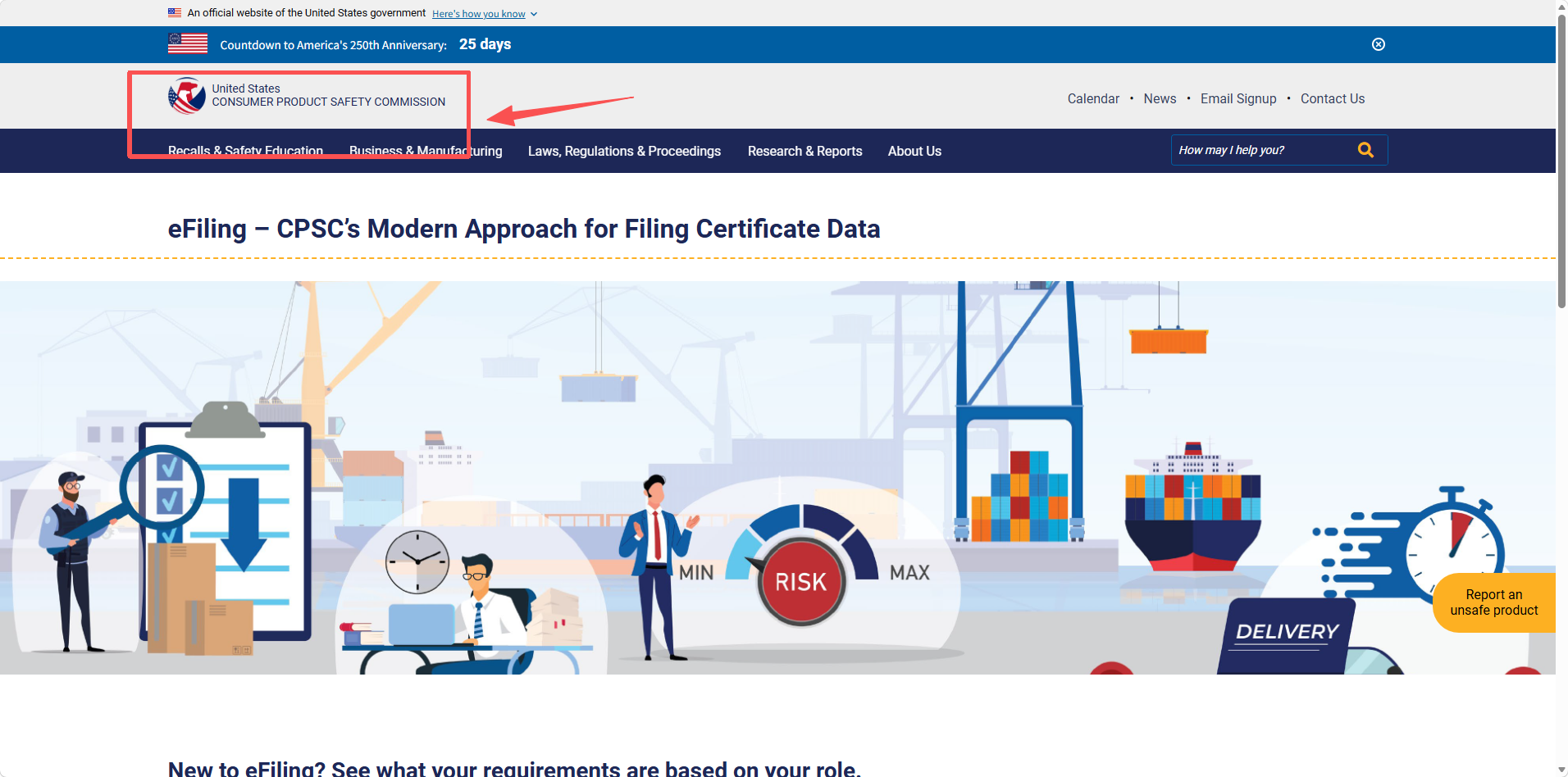Expand the 'Here's how you know' disclosure

point(485,14)
